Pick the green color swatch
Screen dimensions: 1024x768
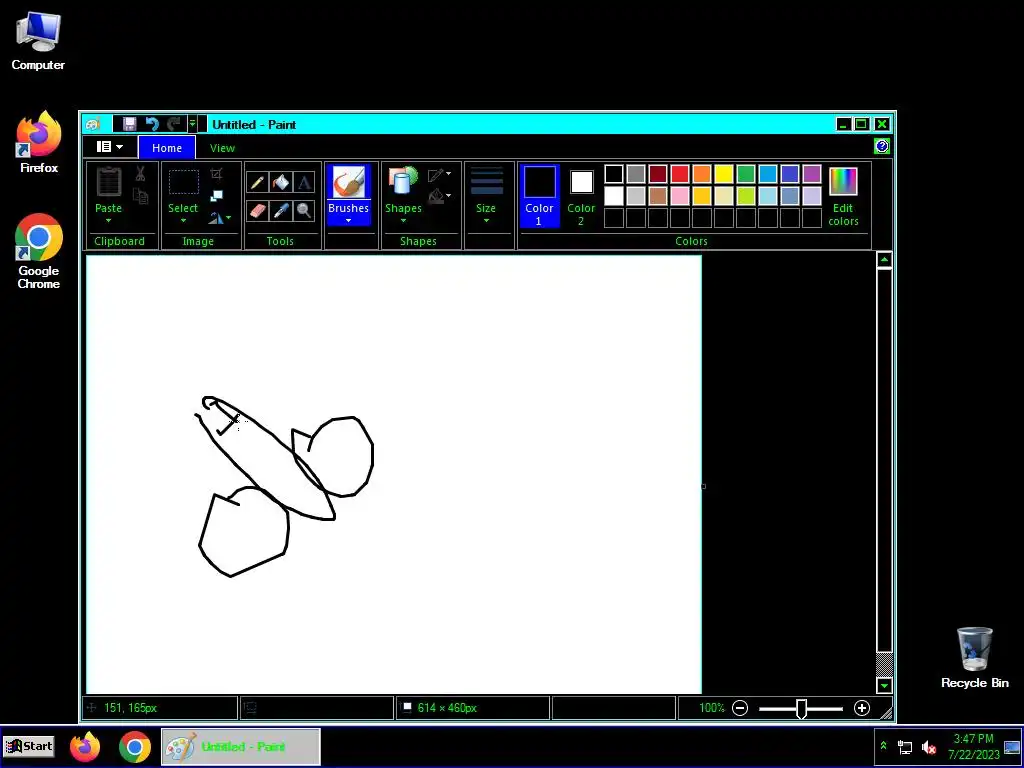point(746,174)
